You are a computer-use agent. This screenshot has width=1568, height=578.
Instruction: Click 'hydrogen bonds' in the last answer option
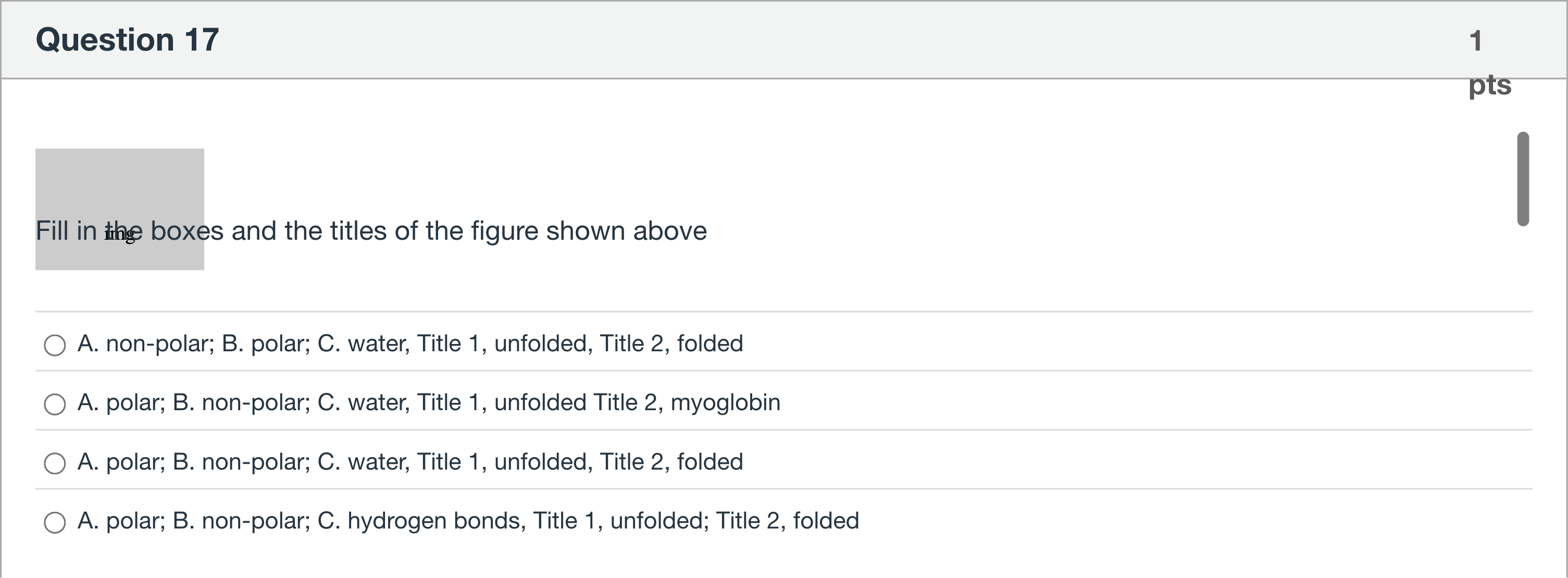pos(436,521)
